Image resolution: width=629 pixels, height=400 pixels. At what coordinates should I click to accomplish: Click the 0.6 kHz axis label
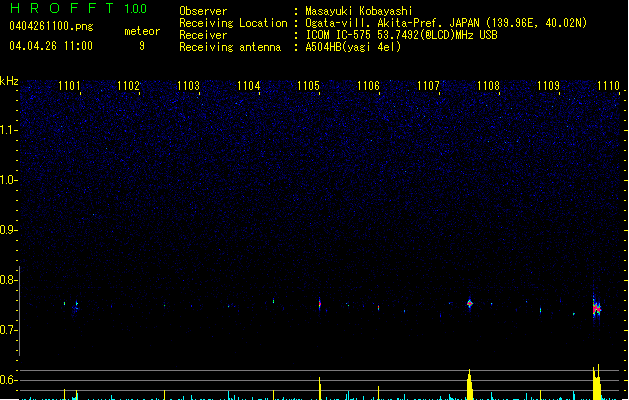point(8,380)
